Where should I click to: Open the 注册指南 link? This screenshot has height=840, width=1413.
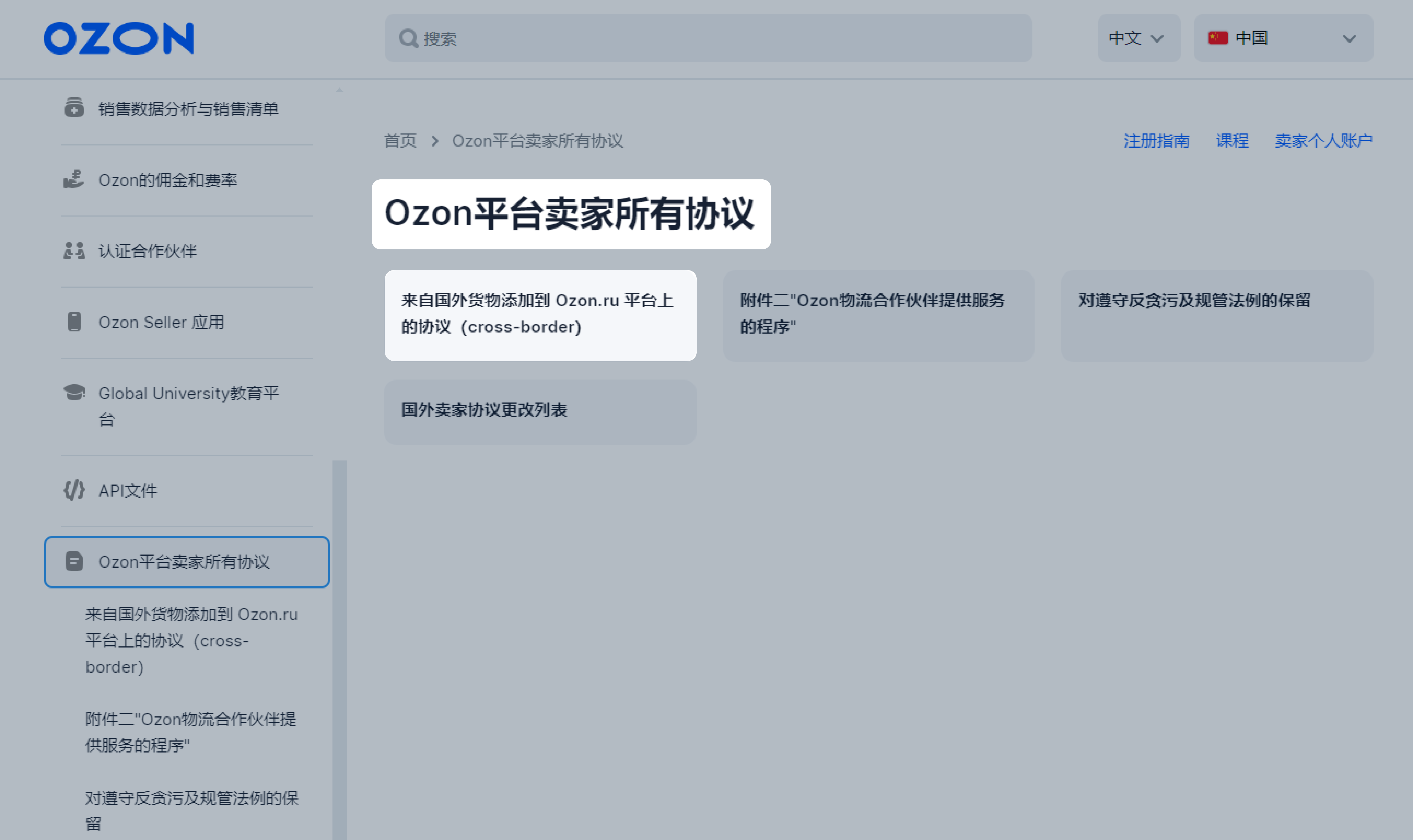pyautogui.click(x=1156, y=140)
